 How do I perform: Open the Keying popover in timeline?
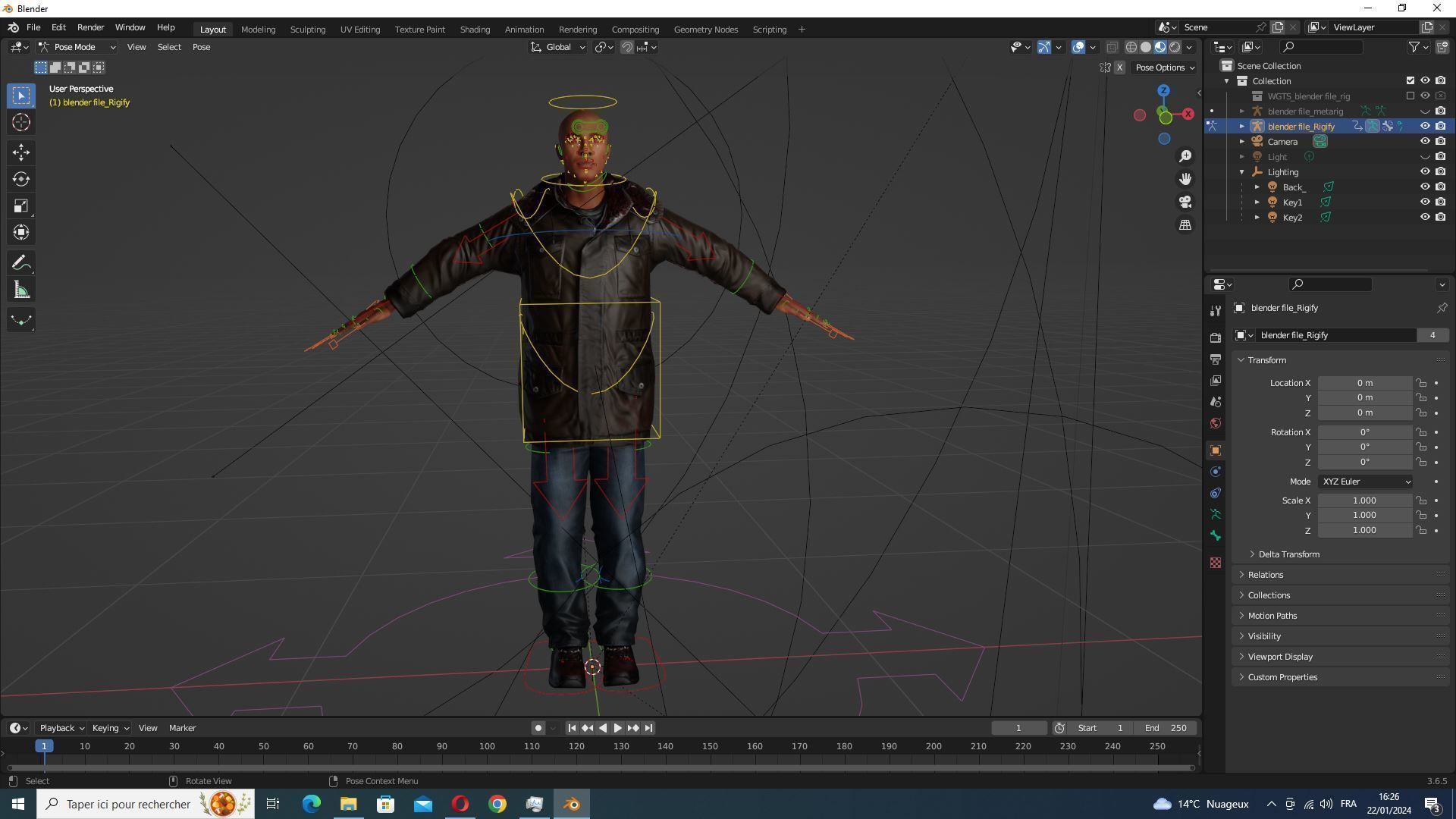tap(109, 728)
